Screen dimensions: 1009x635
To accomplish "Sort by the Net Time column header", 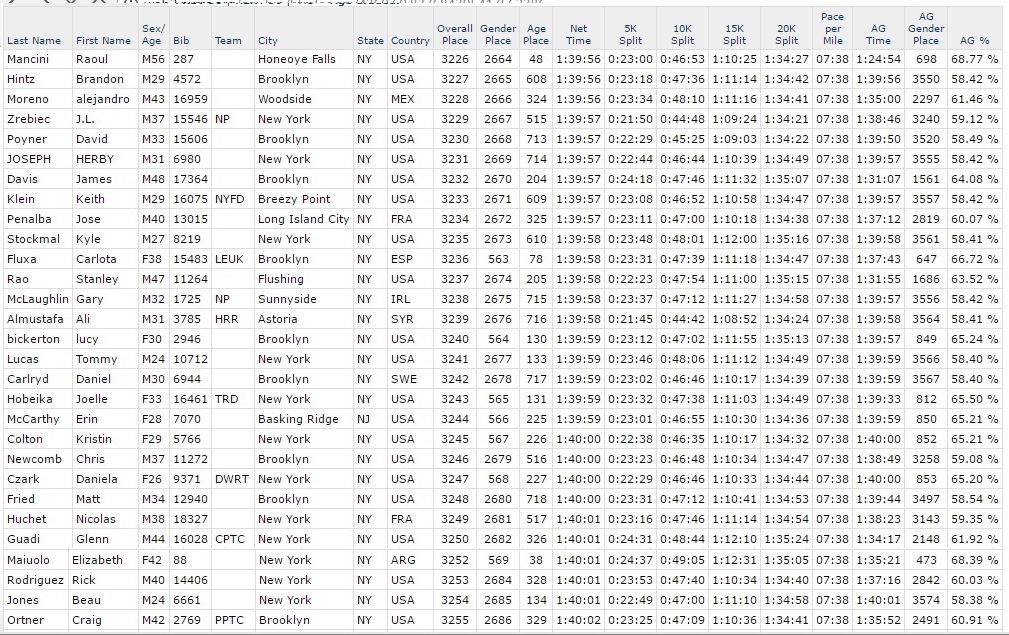I will 578,35.
